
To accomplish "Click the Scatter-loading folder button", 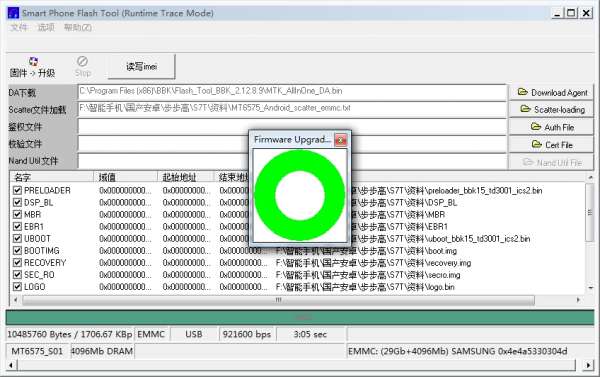I will click(551, 109).
